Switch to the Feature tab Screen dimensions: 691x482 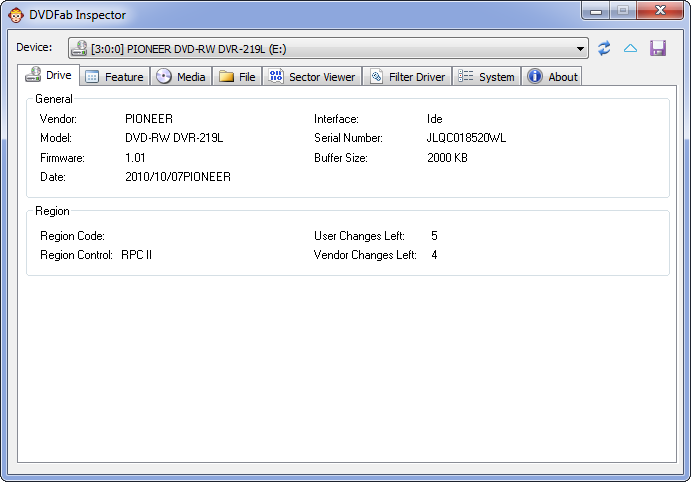pos(115,77)
